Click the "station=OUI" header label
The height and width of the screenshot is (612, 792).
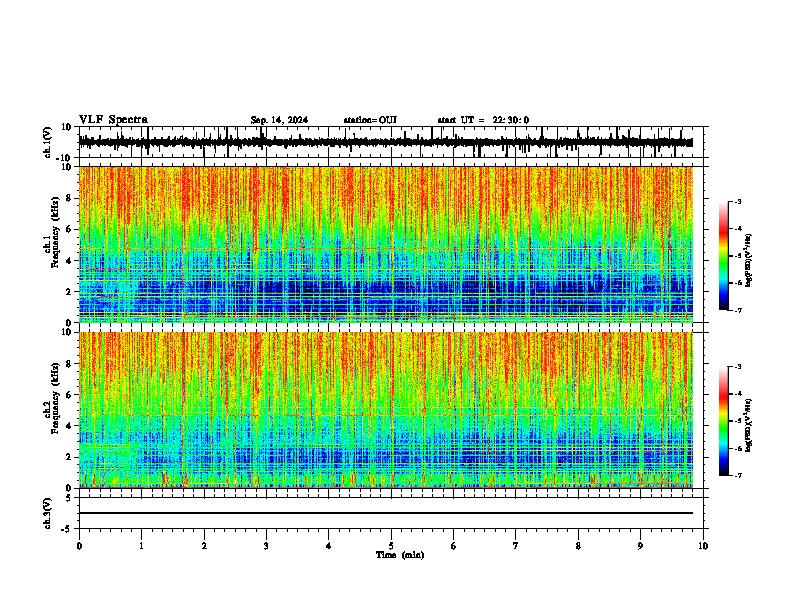(x=370, y=120)
